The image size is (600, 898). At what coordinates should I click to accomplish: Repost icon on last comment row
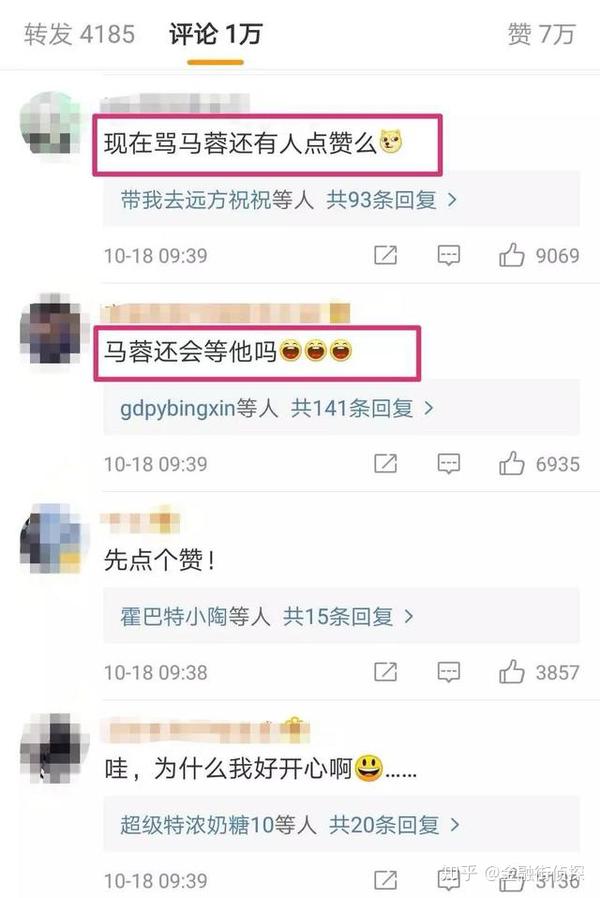click(385, 880)
